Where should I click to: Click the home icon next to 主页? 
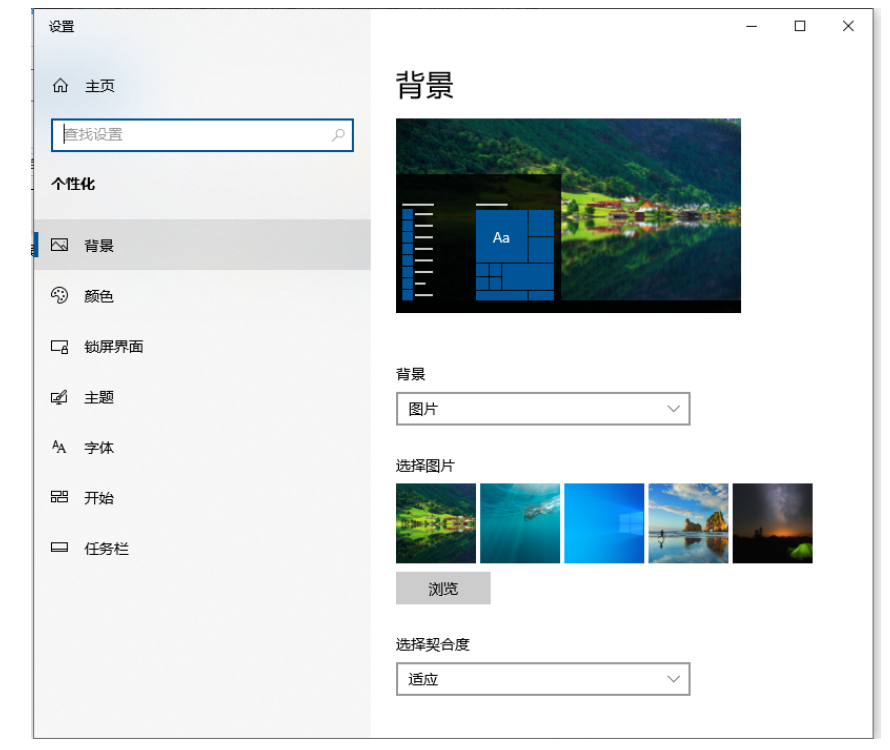pyautogui.click(x=60, y=86)
